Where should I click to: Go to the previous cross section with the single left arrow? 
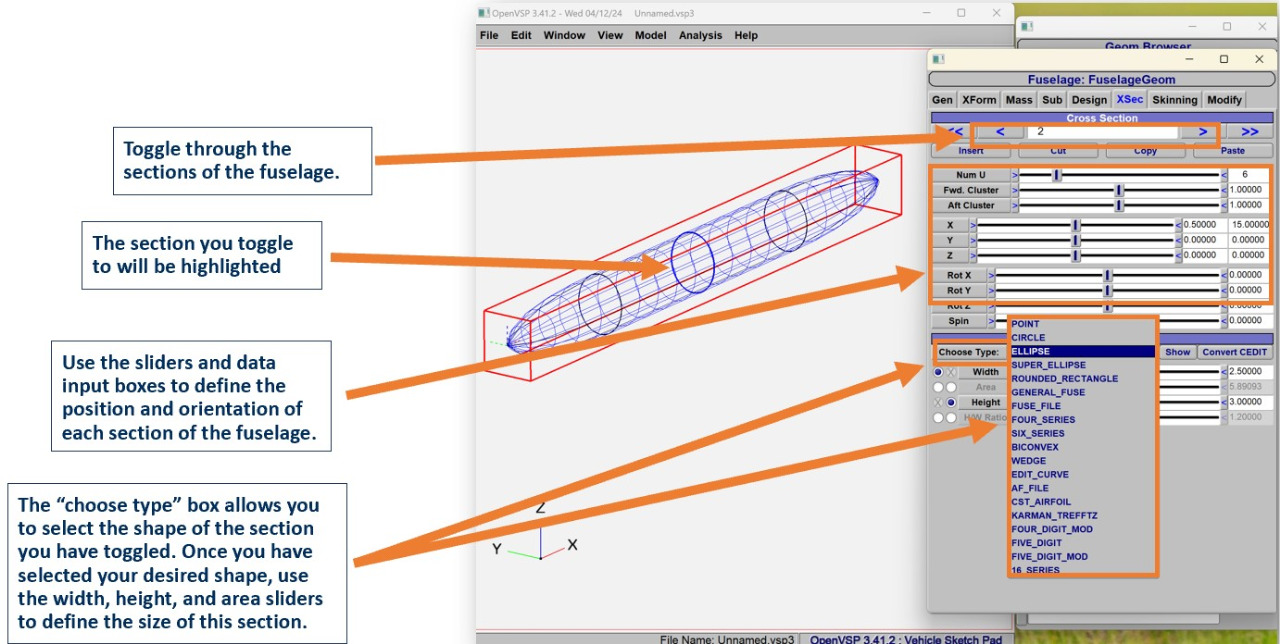(x=1001, y=132)
